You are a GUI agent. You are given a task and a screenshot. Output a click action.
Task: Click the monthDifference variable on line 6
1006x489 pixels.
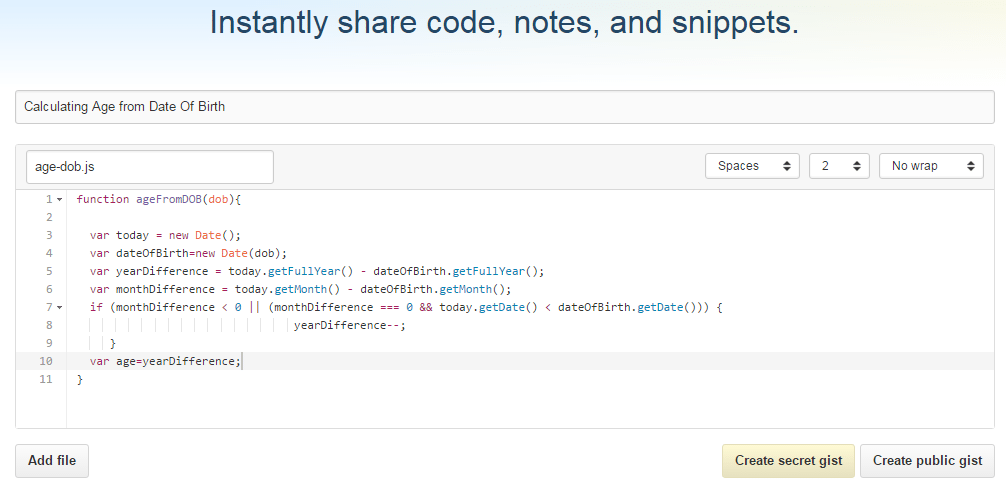(165, 289)
